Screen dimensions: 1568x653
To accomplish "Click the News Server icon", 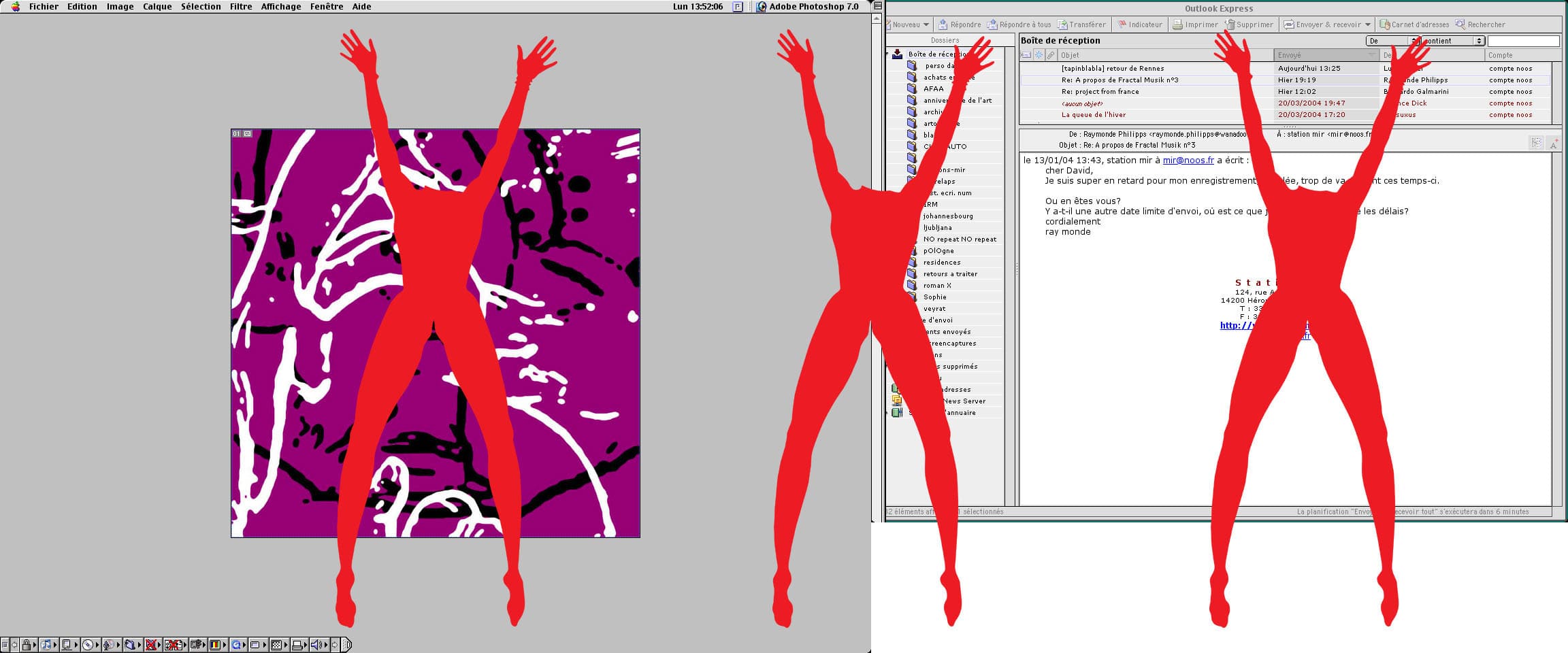I will [x=897, y=401].
